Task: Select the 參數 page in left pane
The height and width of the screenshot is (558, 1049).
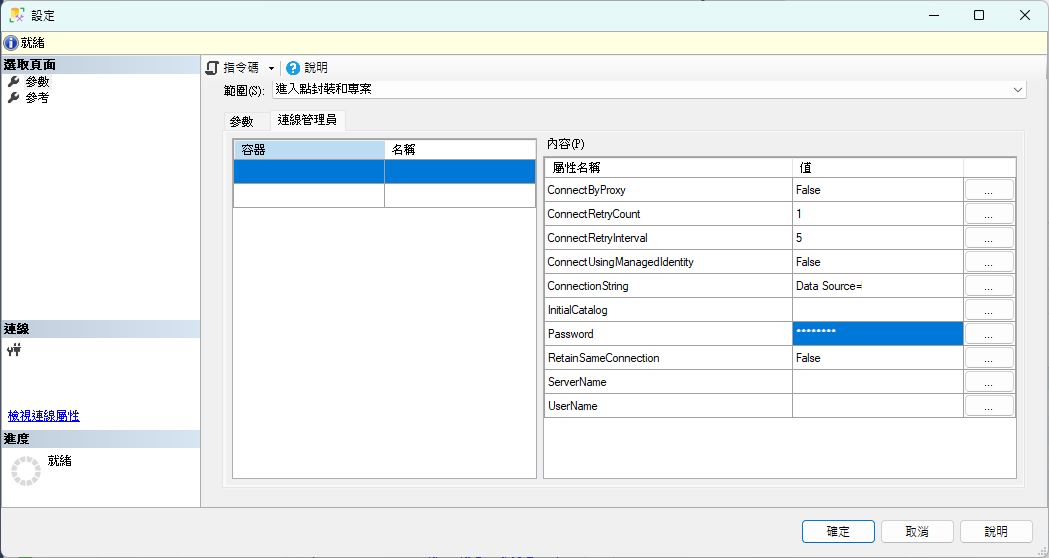Action: (37, 82)
